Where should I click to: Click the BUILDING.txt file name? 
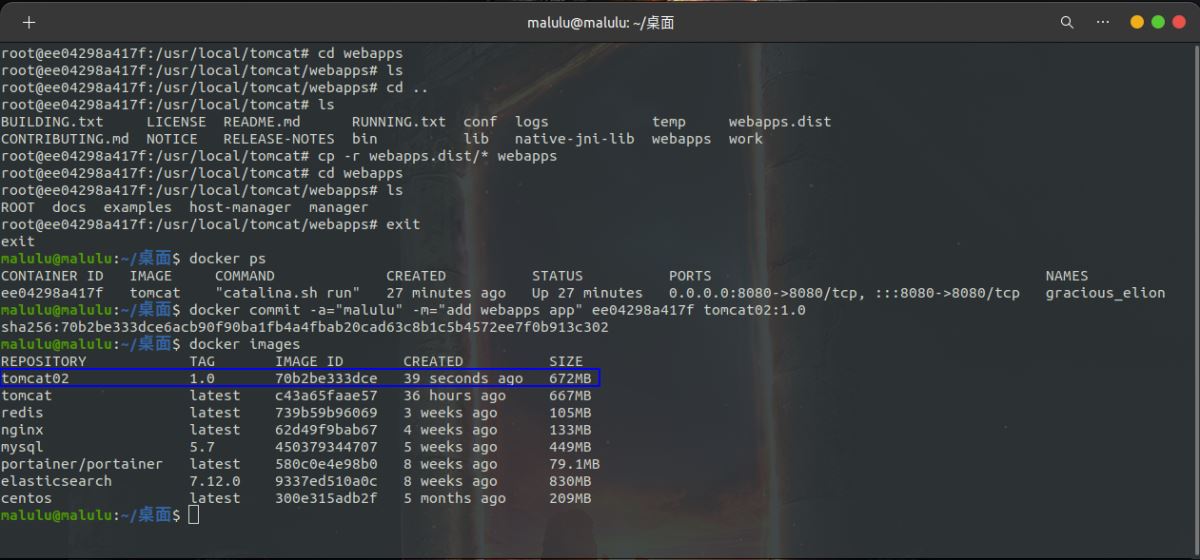(52, 121)
